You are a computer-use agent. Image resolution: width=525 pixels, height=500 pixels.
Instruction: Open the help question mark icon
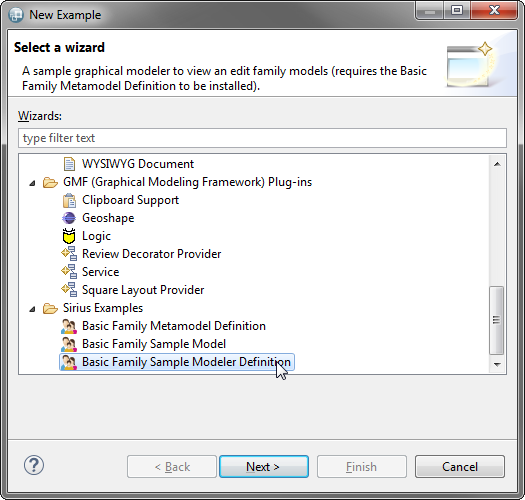[x=34, y=465]
